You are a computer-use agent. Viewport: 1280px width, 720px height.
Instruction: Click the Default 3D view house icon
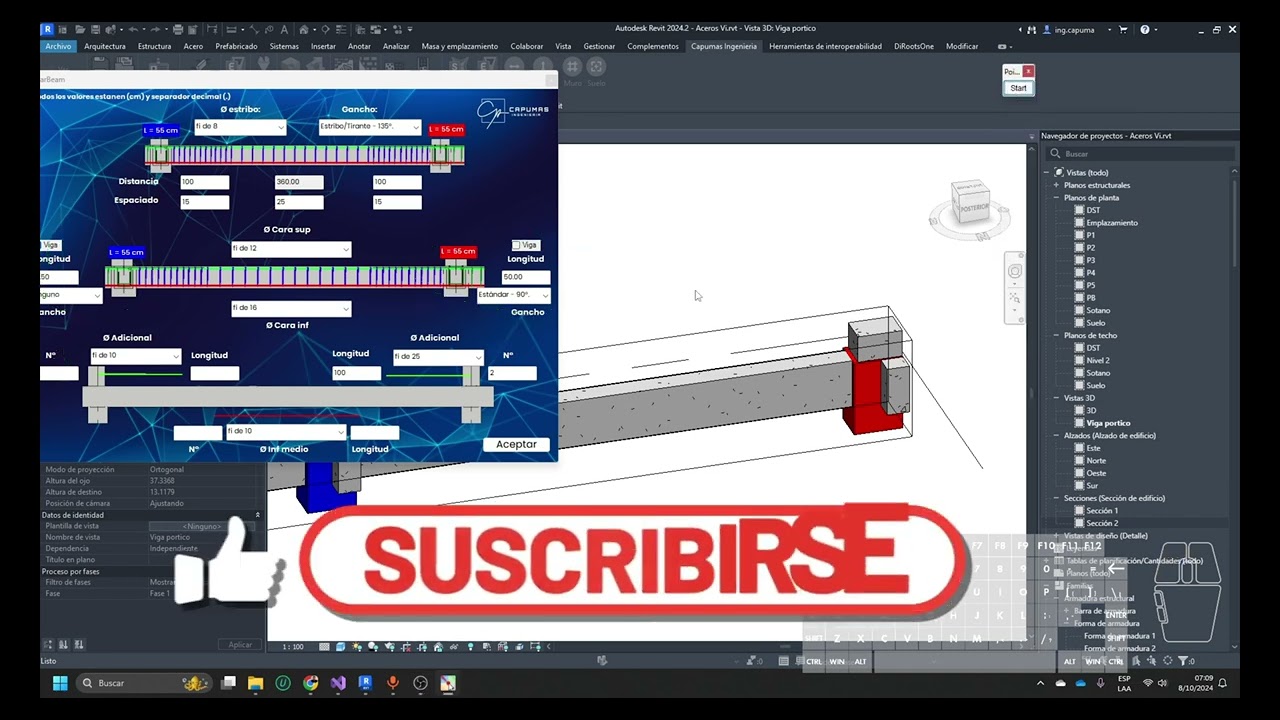tap(303, 30)
